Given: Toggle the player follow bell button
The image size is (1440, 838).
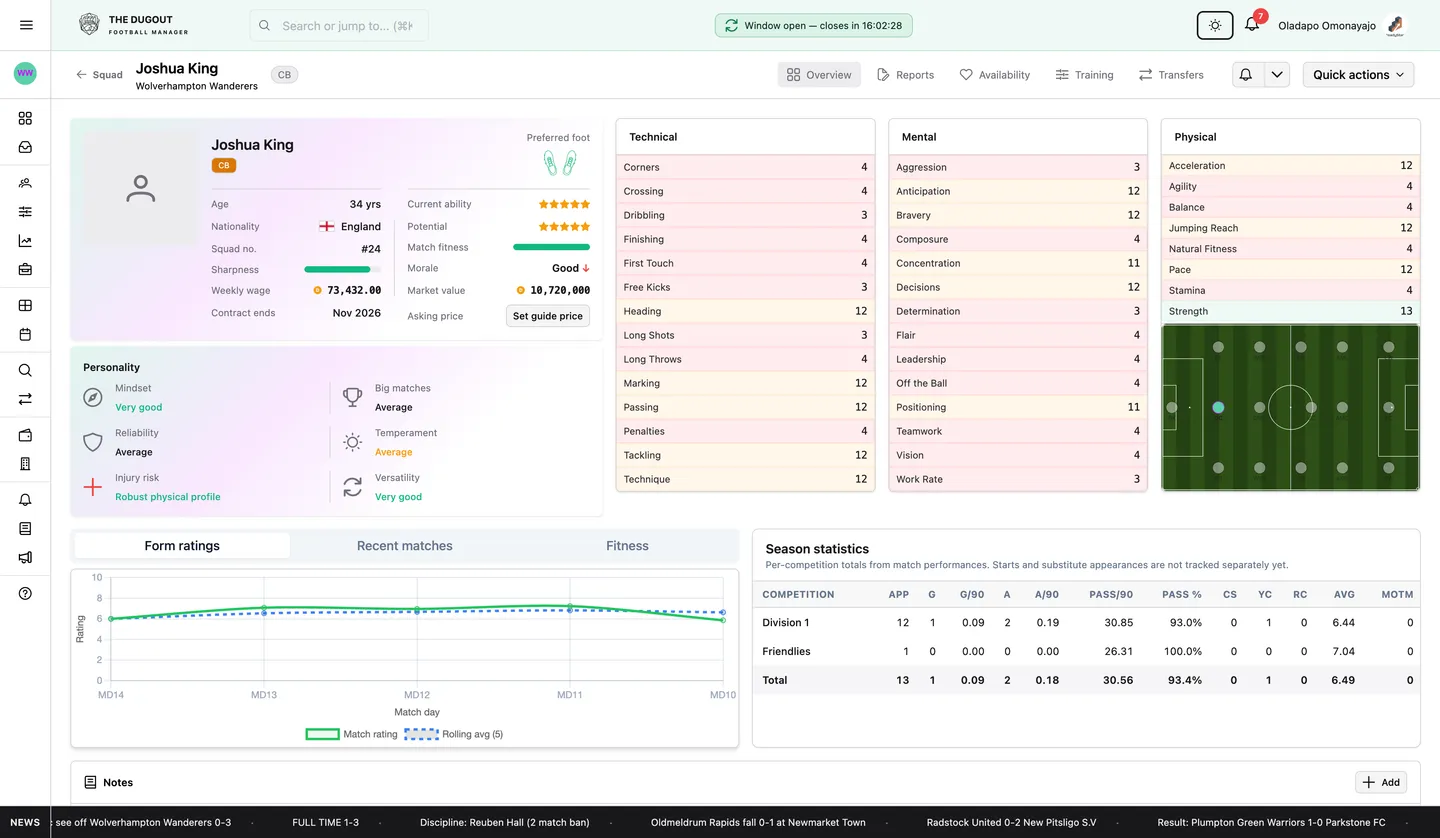Looking at the screenshot, I should 1247,75.
